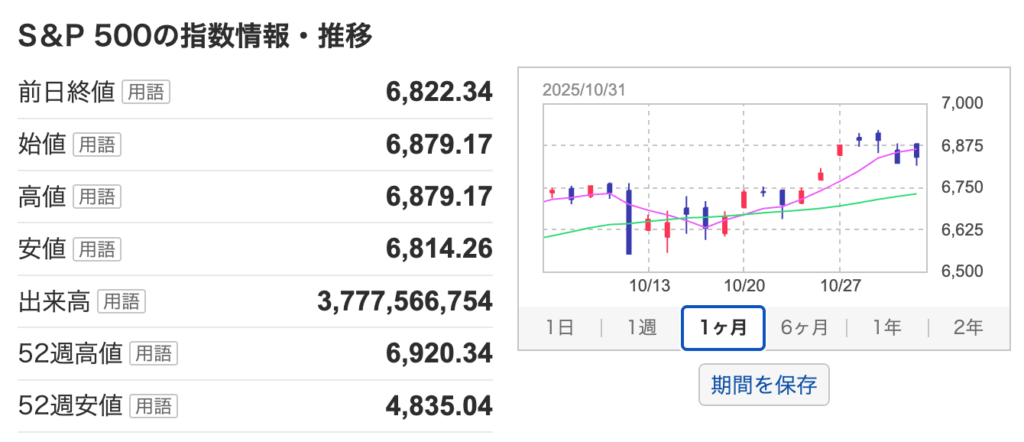Image resolution: width=1024 pixels, height=442 pixels.
Task: Click the 出来高 value 3,777,566,754
Action: (404, 301)
